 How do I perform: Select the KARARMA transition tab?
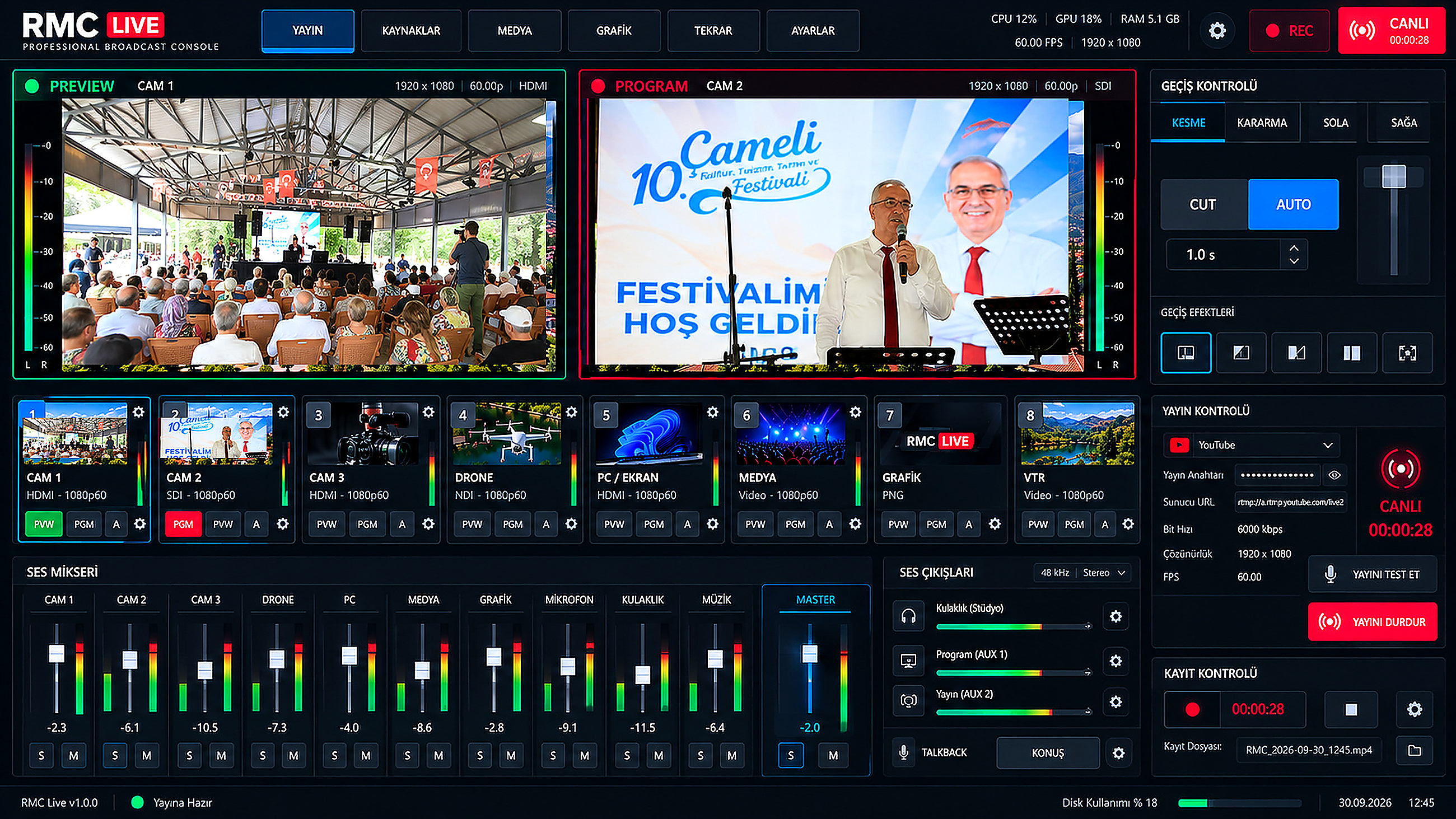click(x=1262, y=123)
